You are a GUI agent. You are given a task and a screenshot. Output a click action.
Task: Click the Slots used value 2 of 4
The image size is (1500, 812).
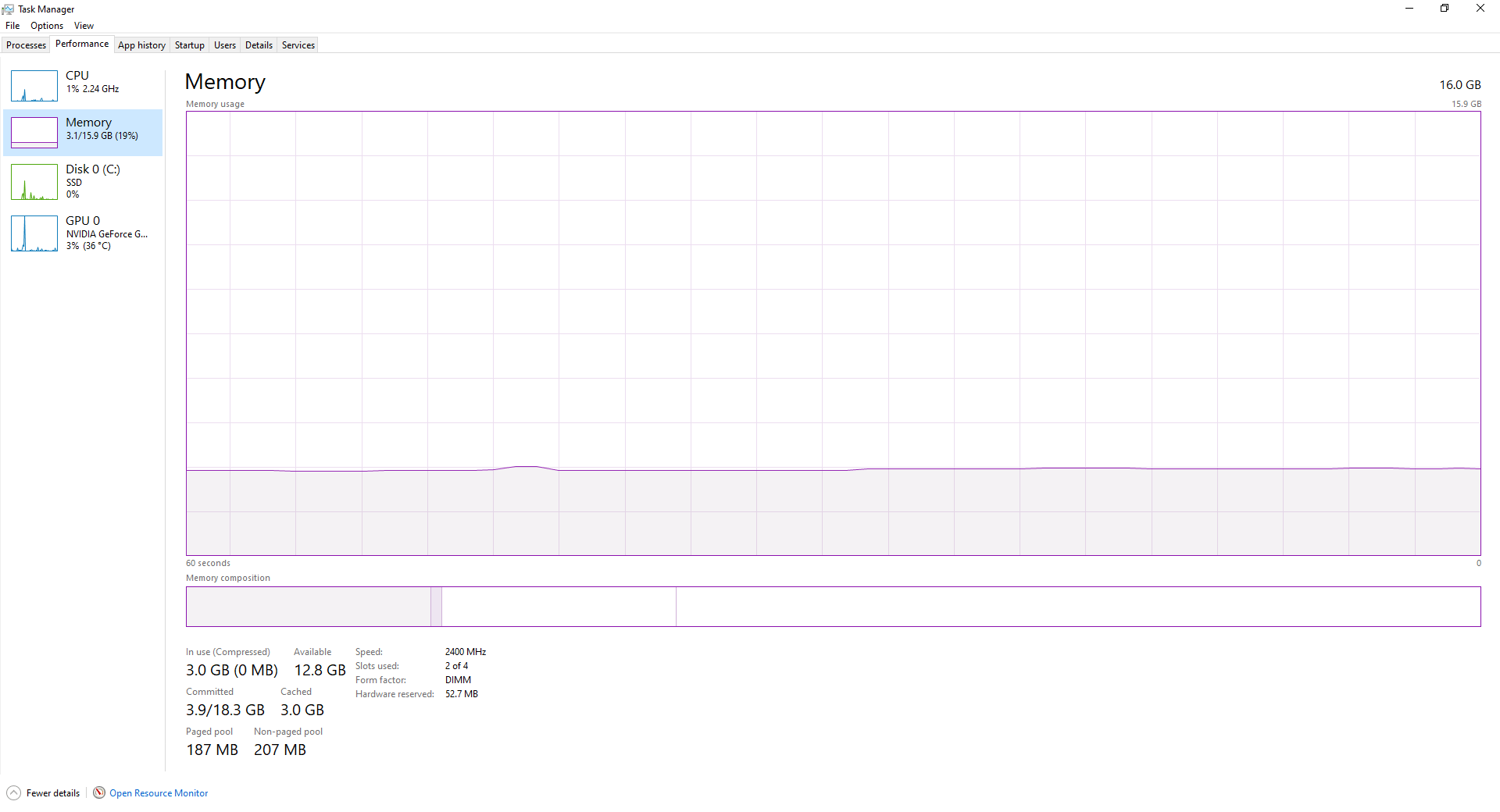click(x=456, y=666)
